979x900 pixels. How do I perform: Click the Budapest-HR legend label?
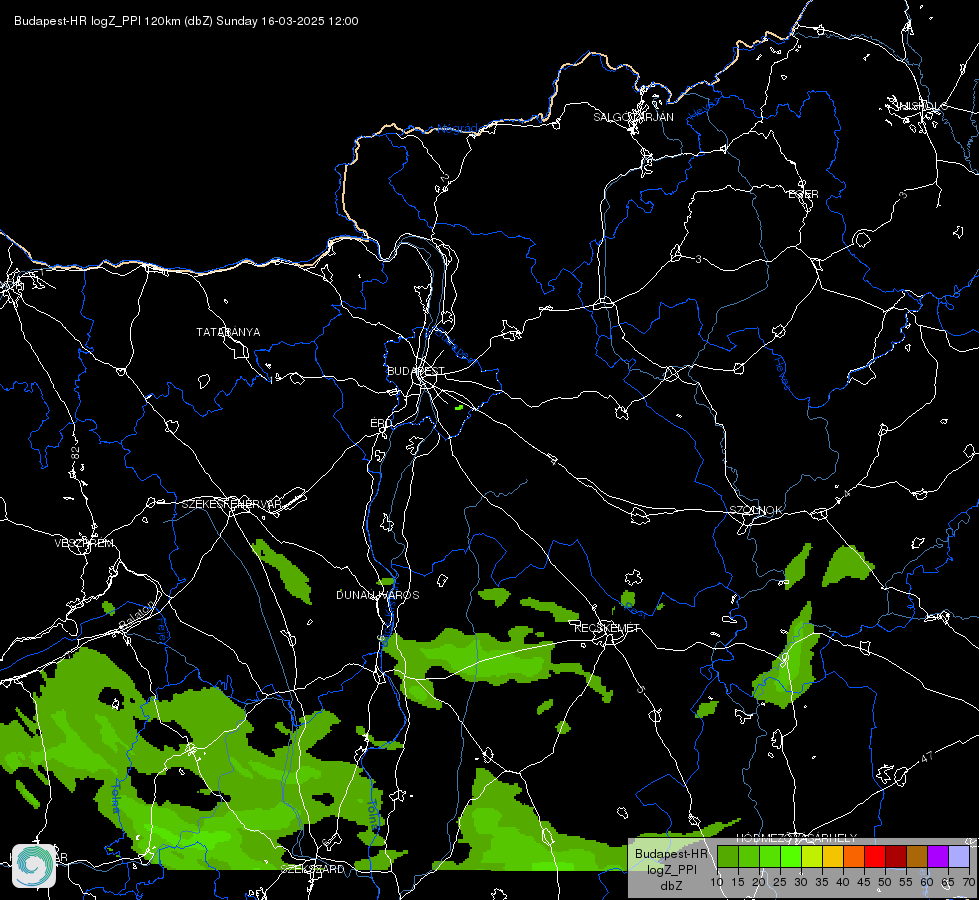(x=671, y=854)
